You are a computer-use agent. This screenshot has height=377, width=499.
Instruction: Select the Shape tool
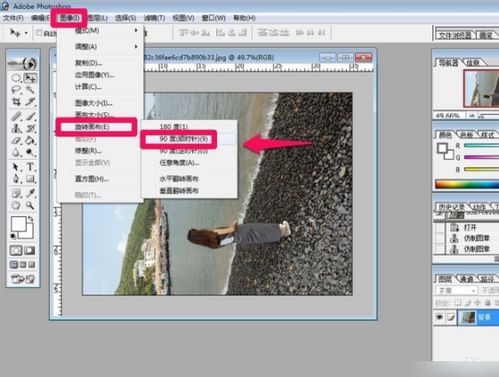30,179
